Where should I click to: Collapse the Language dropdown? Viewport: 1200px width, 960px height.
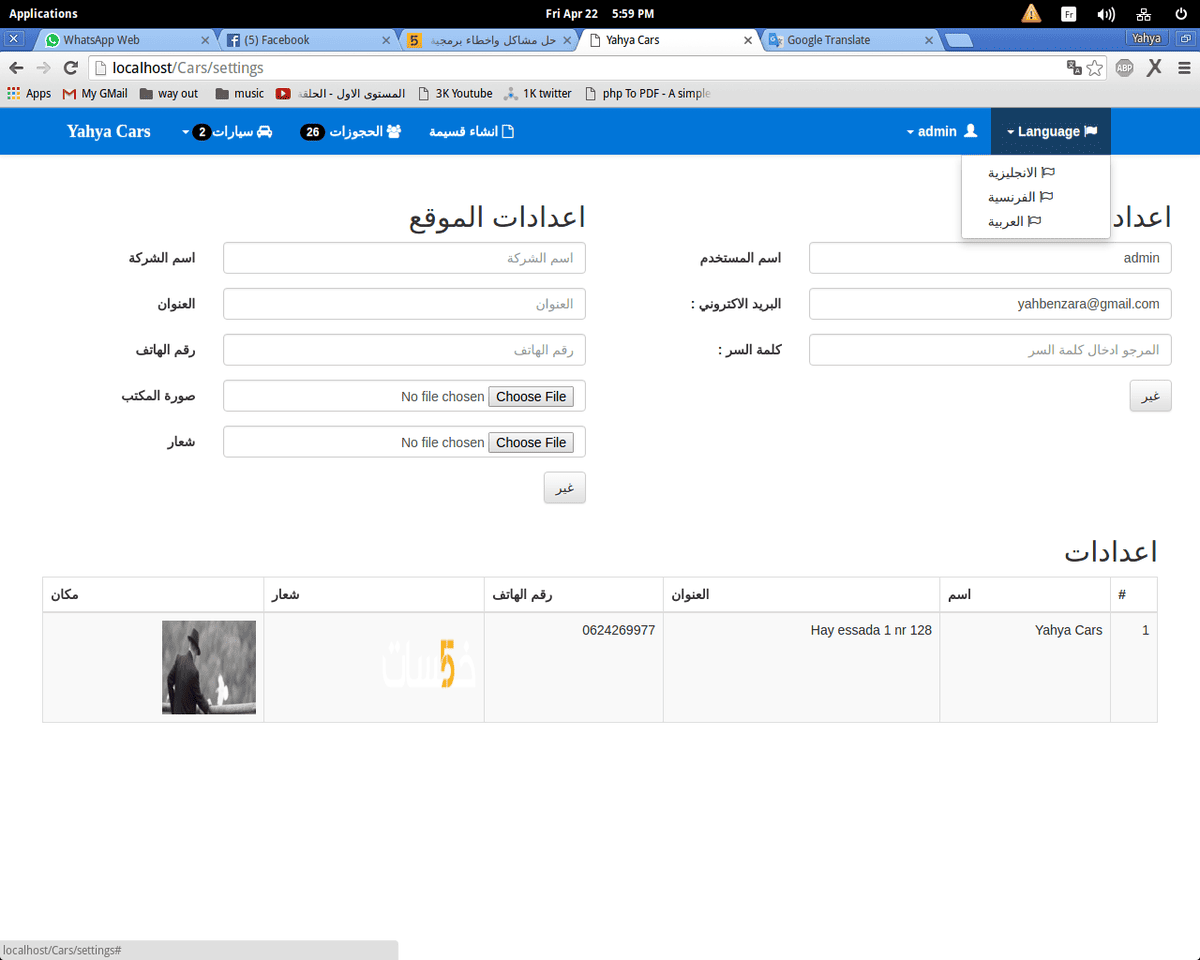pos(1051,131)
